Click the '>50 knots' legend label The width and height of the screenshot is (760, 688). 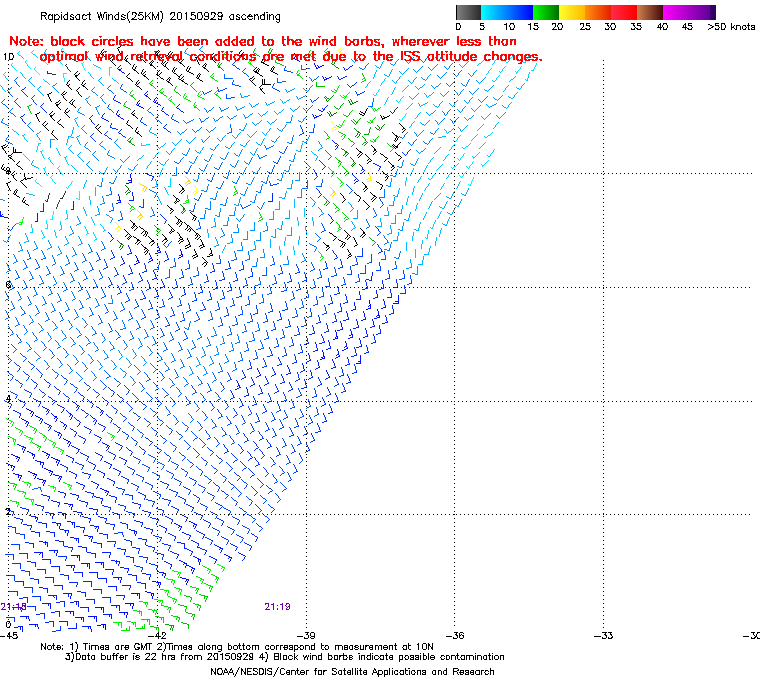731,27
